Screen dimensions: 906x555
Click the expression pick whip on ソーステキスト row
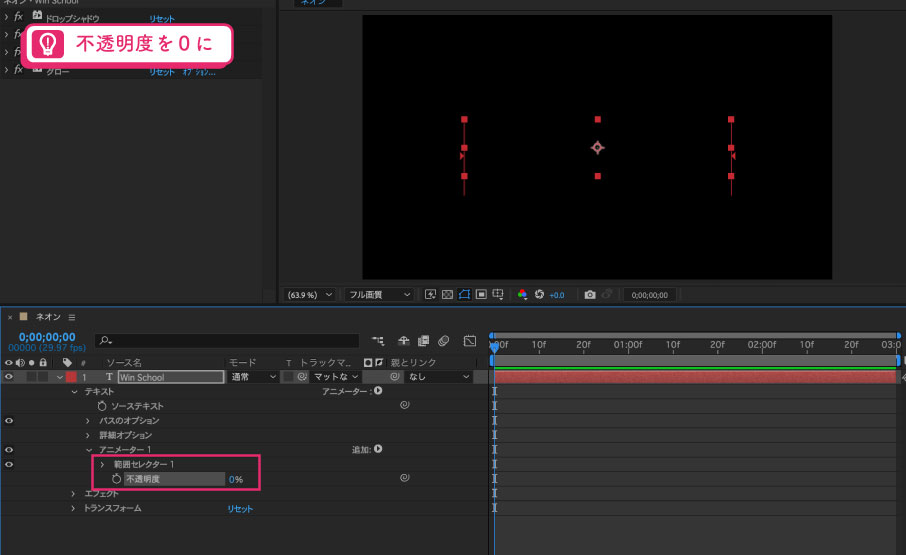(404, 405)
